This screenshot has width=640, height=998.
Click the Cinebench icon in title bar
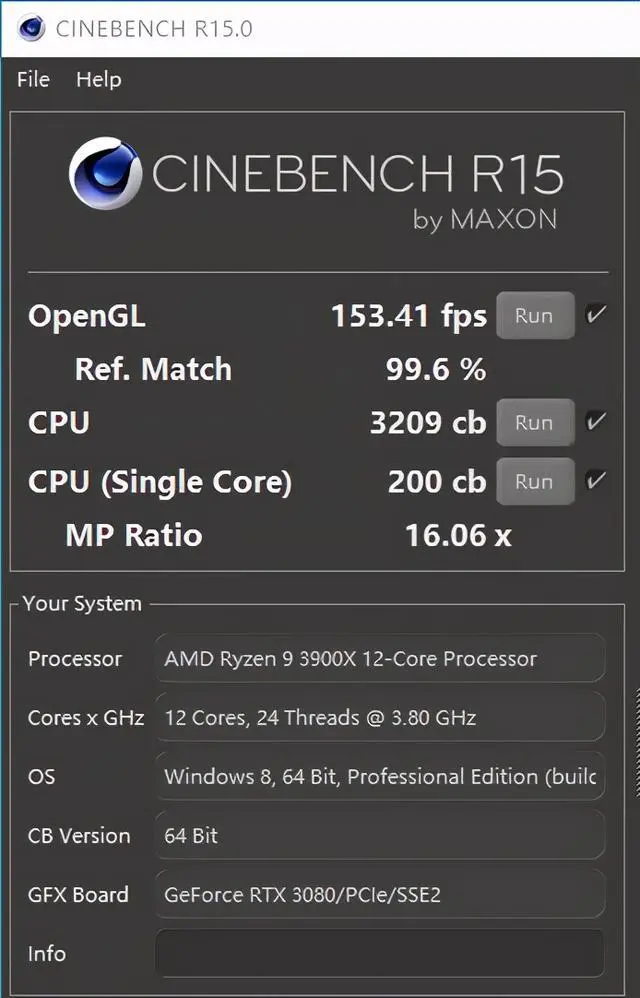click(x=31, y=28)
